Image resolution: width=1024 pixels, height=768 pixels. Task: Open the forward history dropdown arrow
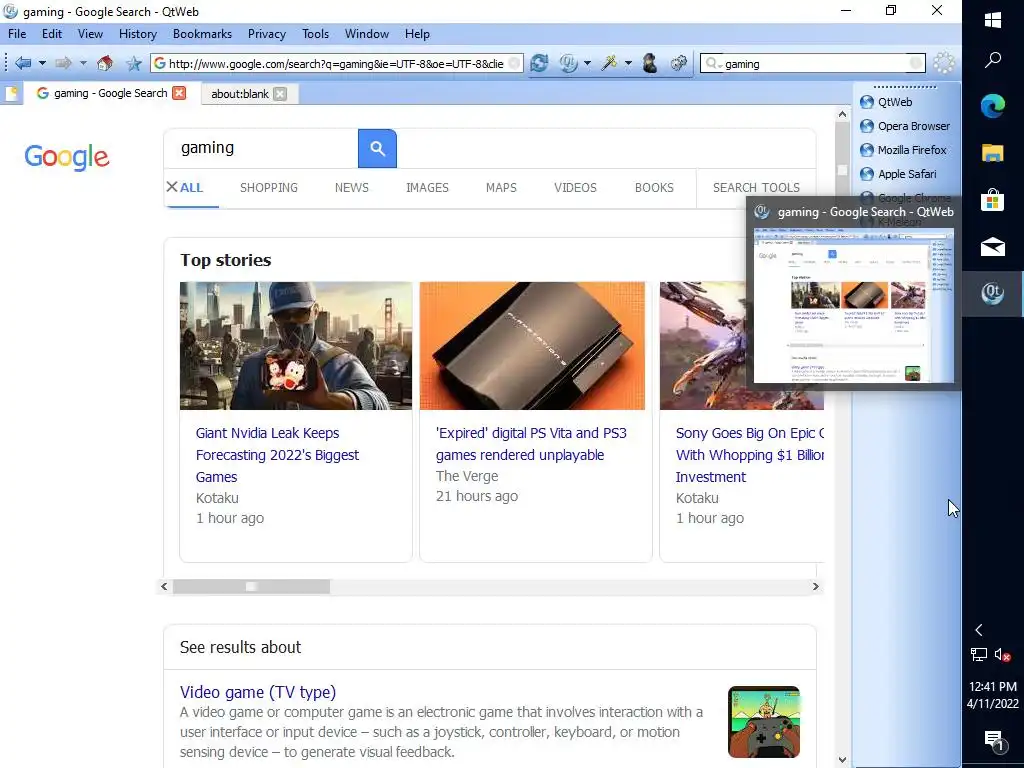83,63
